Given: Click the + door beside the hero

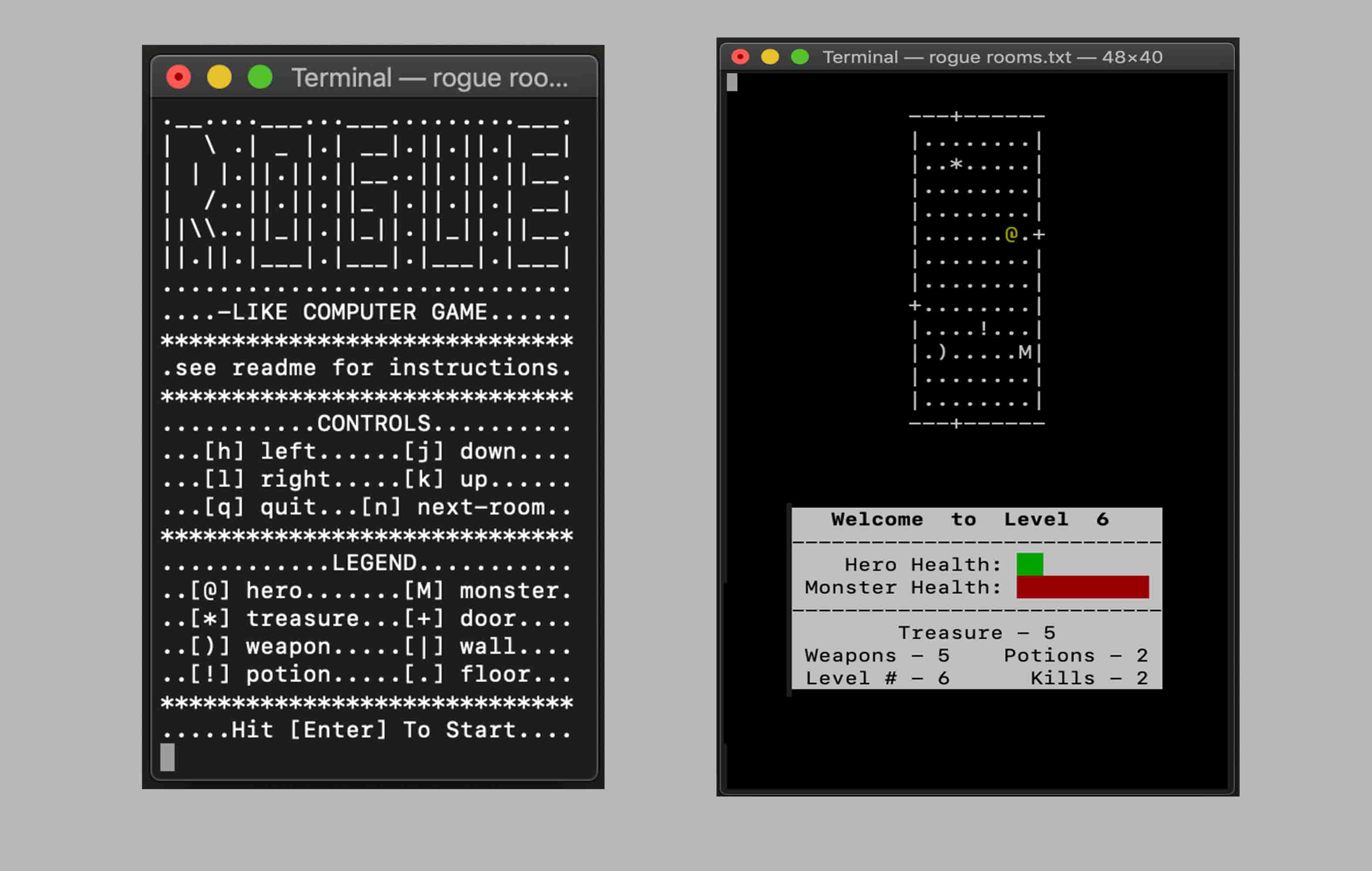Looking at the screenshot, I should coord(1039,234).
